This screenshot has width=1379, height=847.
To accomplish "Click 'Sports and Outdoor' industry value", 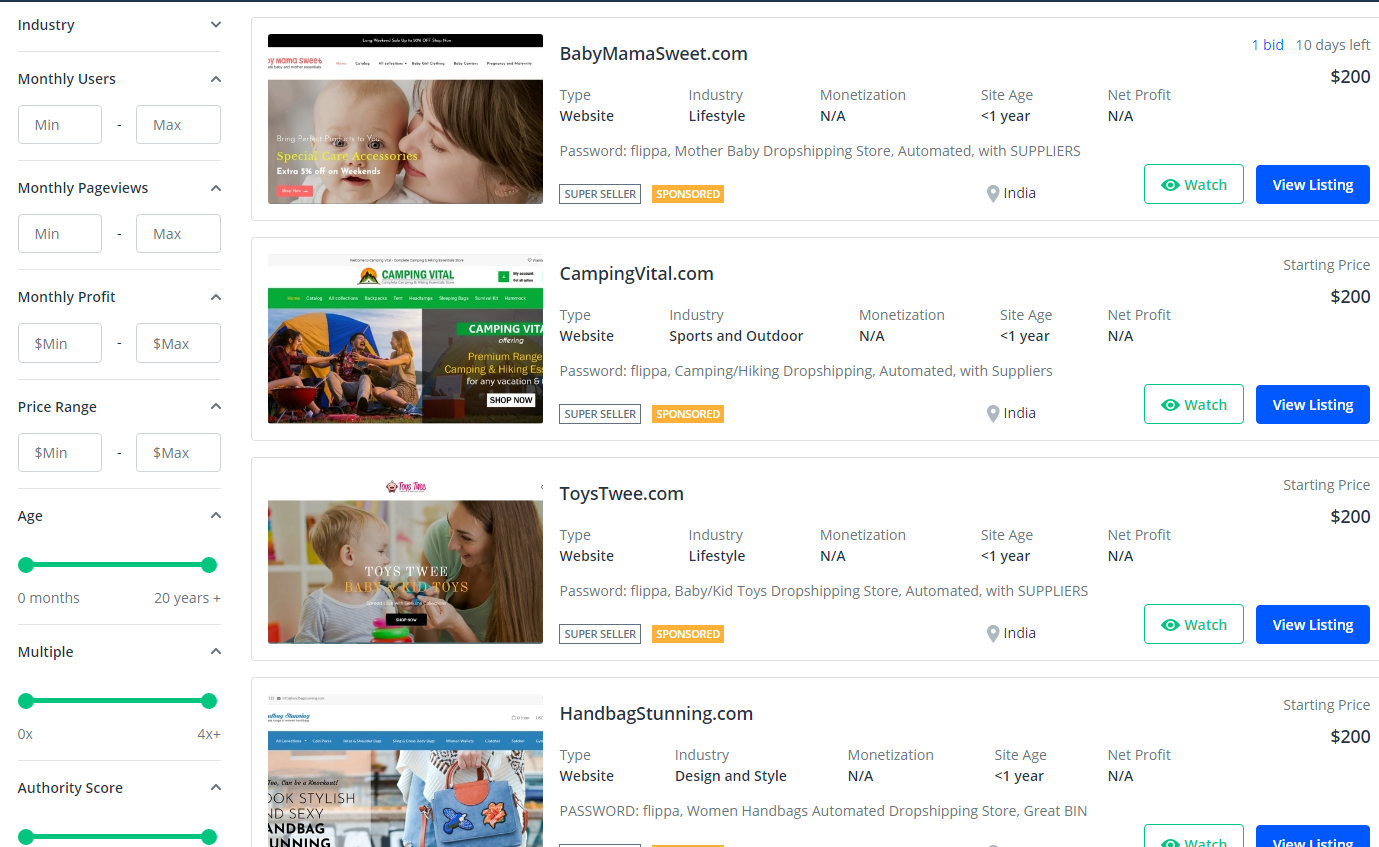I will tap(736, 336).
